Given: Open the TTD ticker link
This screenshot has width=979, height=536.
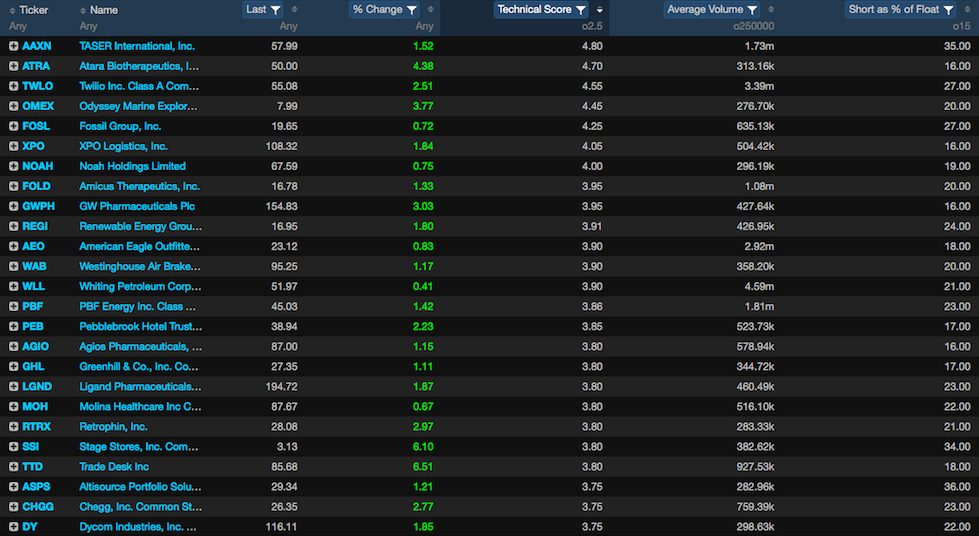Looking at the screenshot, I should point(33,467).
